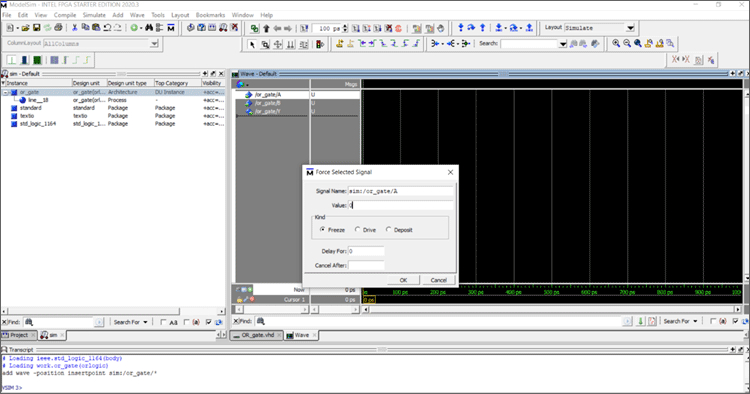Click the run length stepper arrows
This screenshot has width=750, height=394.
[x=345, y=29]
